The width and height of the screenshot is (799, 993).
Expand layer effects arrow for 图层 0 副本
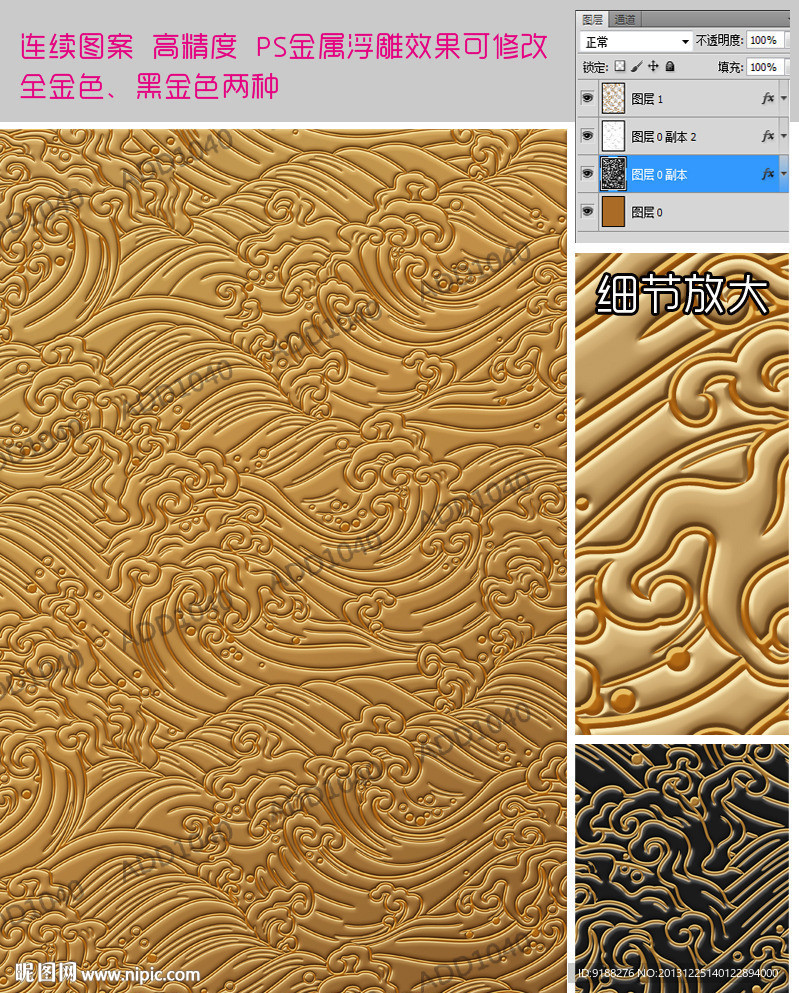[x=784, y=174]
